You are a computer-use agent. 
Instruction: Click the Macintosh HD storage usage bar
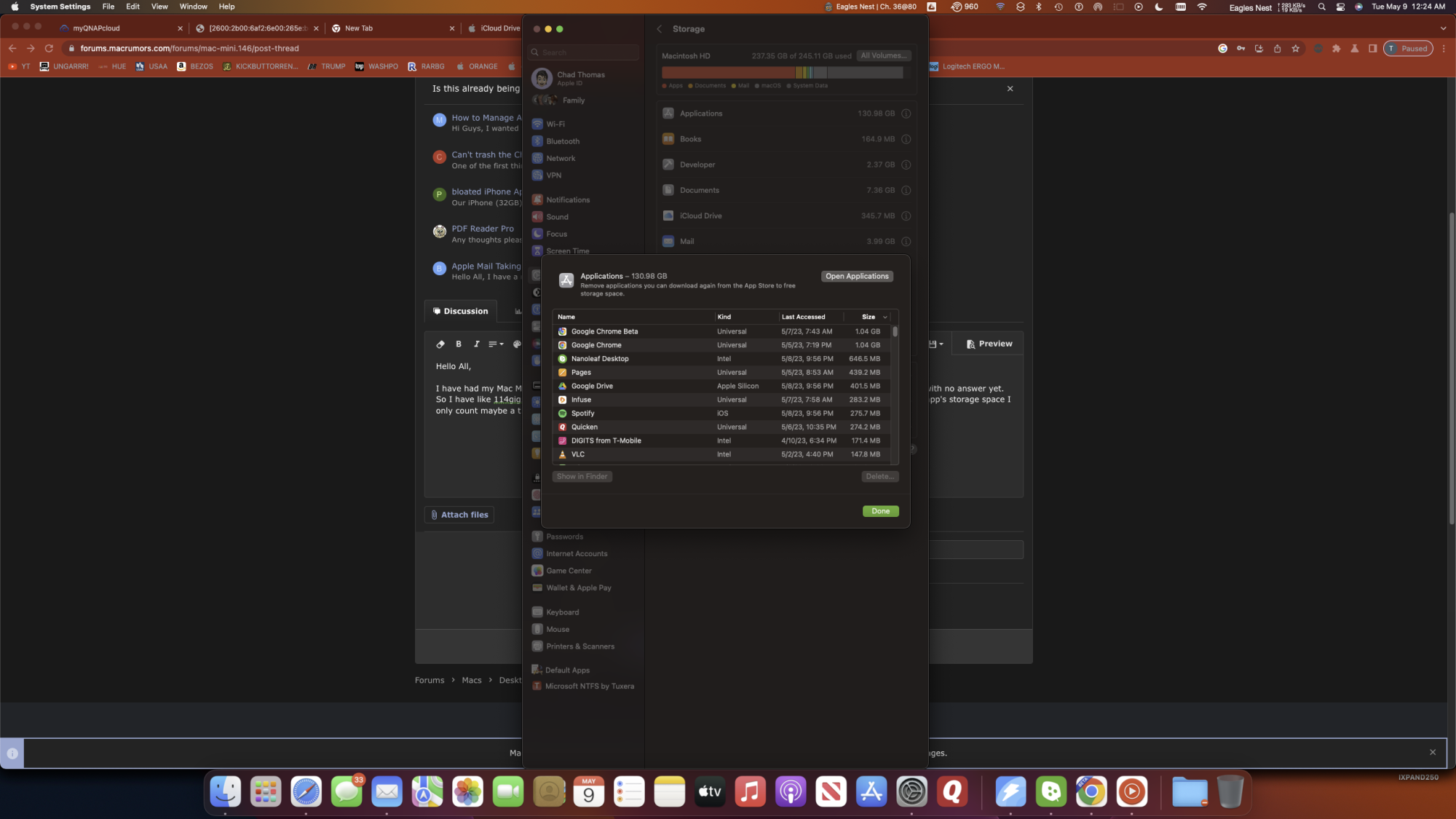(x=782, y=73)
